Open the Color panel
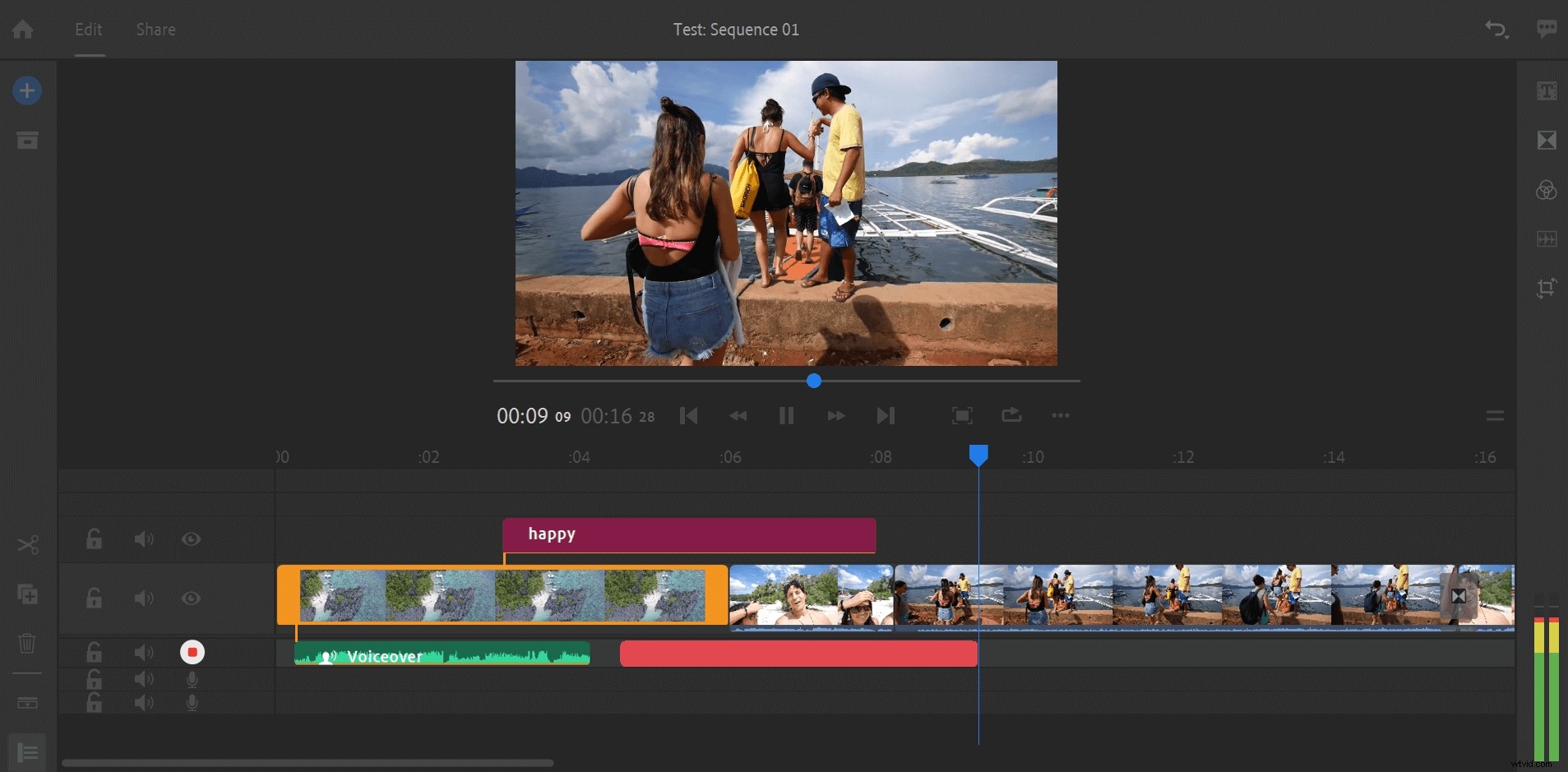The width and height of the screenshot is (1568, 772). [x=1547, y=190]
